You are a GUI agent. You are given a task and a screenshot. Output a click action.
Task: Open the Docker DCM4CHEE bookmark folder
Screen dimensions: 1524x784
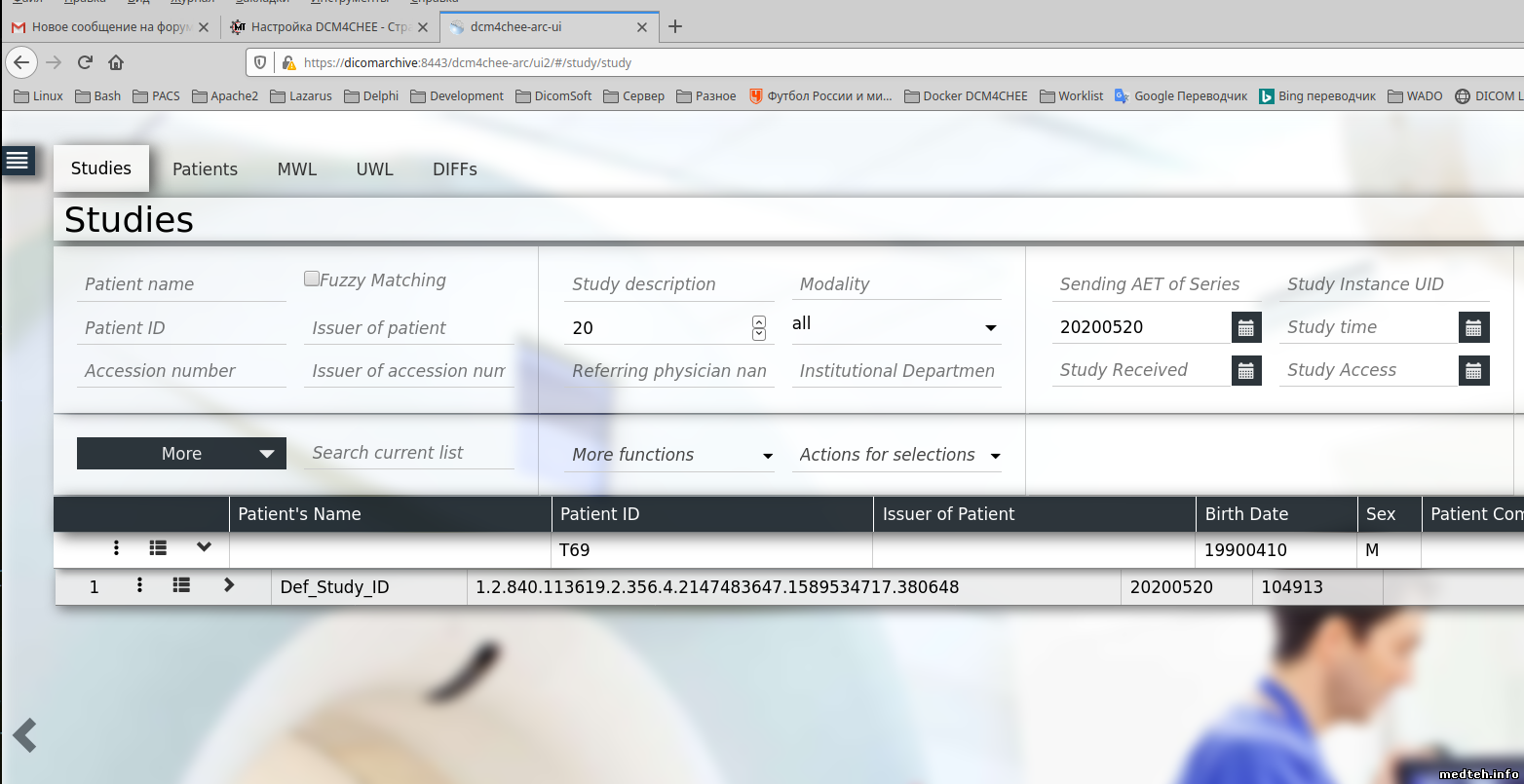click(966, 95)
